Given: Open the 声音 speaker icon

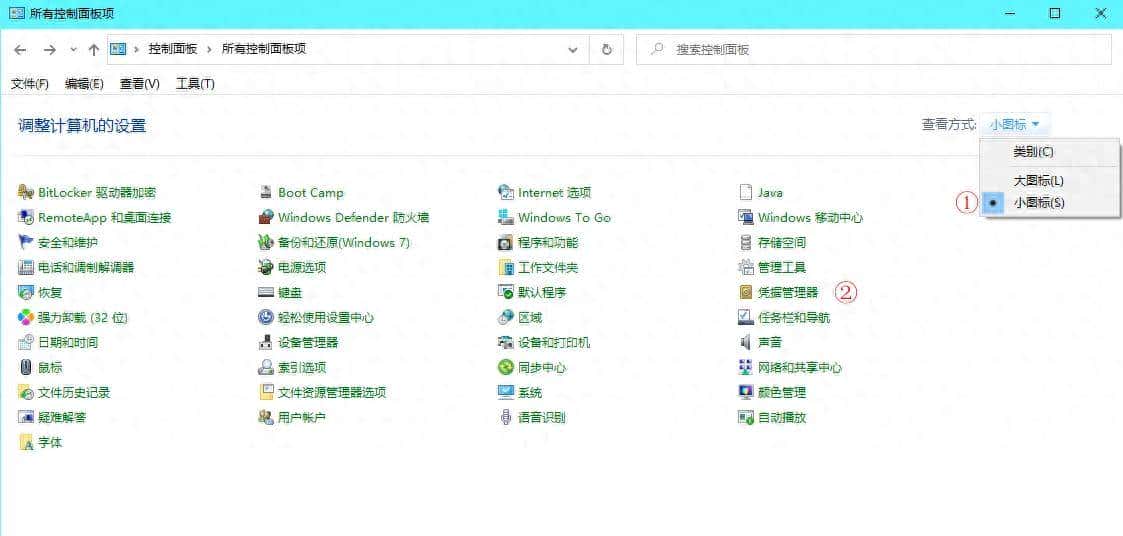Looking at the screenshot, I should point(746,342).
